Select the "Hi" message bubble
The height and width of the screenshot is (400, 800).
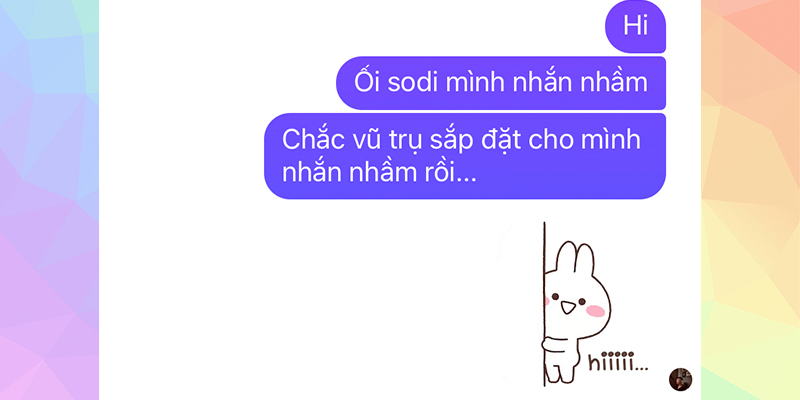point(635,26)
